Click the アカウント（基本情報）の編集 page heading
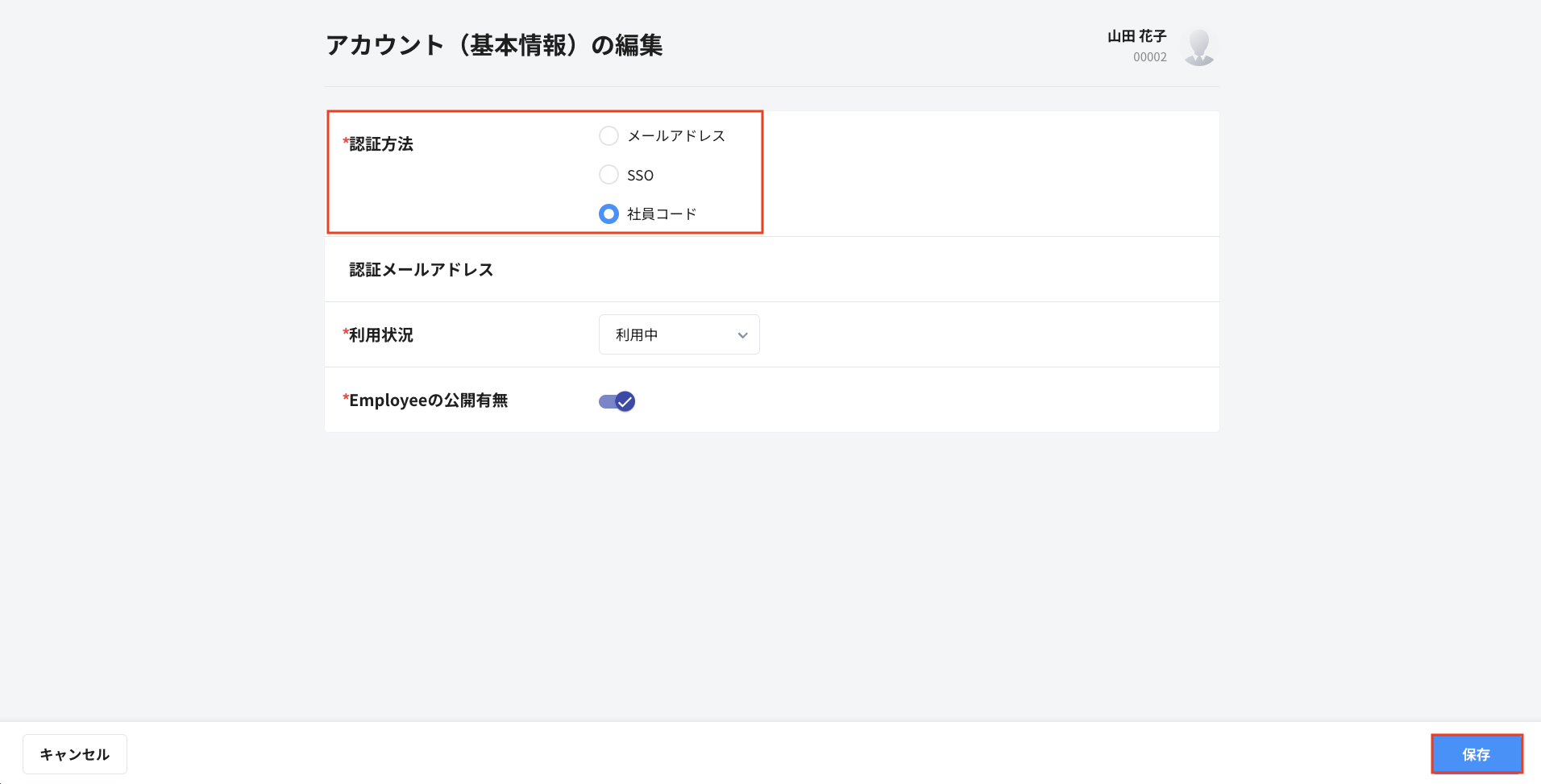The width and height of the screenshot is (1541, 784). click(494, 45)
